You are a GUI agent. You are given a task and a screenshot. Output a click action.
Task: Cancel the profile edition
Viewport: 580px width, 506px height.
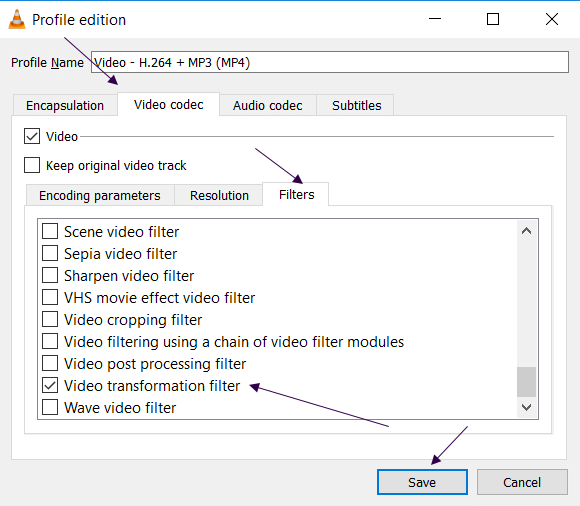click(522, 482)
